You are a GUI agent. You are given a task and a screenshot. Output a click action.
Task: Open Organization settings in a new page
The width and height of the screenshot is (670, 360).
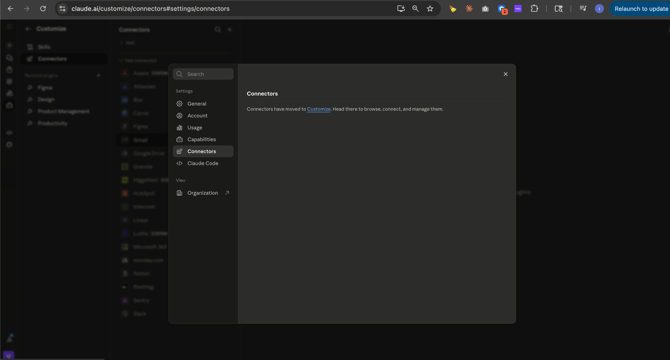(203, 193)
